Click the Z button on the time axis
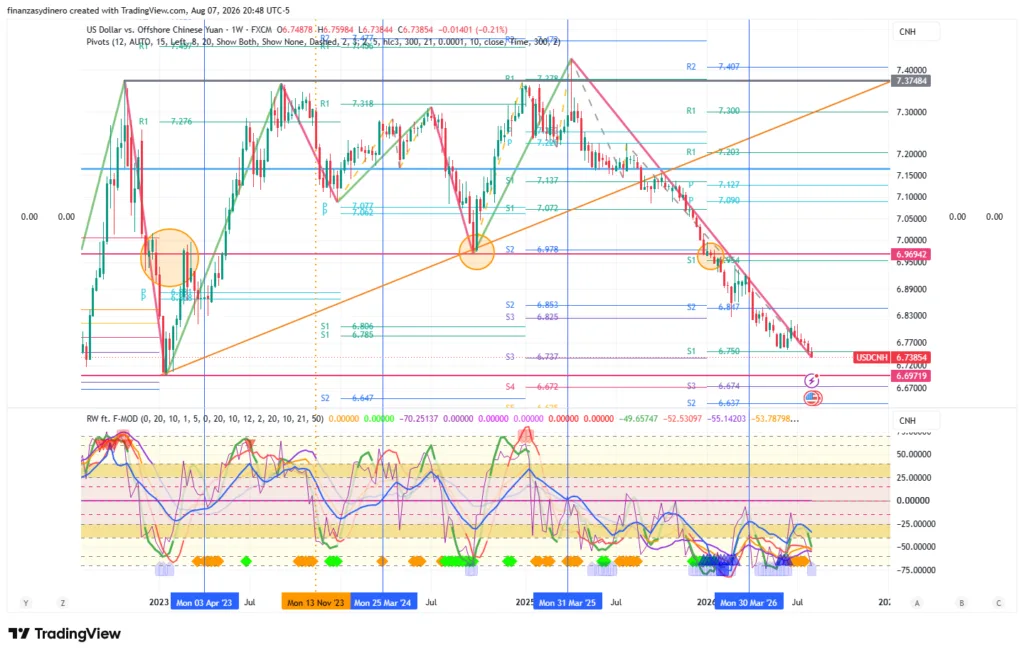 click(x=63, y=603)
